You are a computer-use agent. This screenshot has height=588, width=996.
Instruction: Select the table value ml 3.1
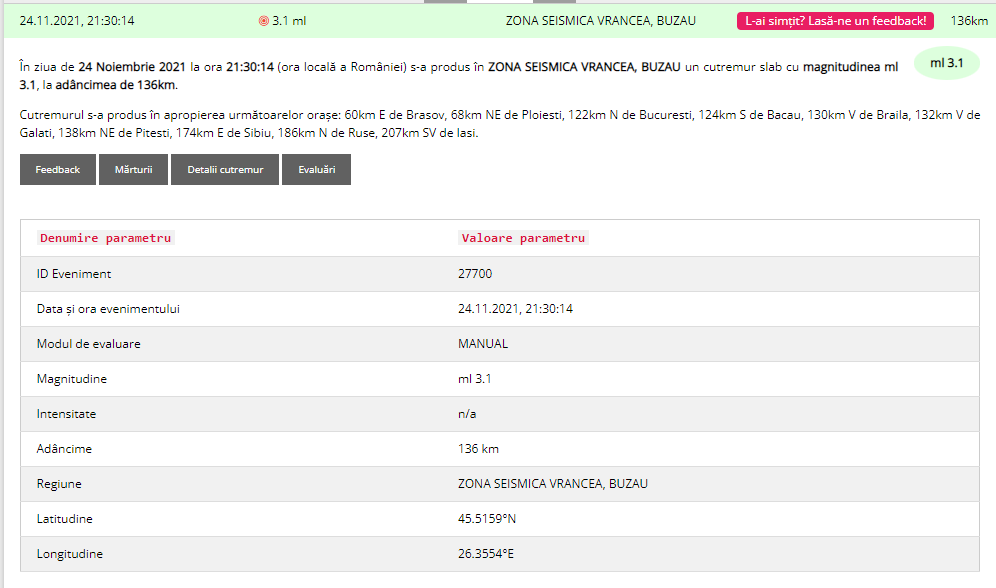coord(474,378)
